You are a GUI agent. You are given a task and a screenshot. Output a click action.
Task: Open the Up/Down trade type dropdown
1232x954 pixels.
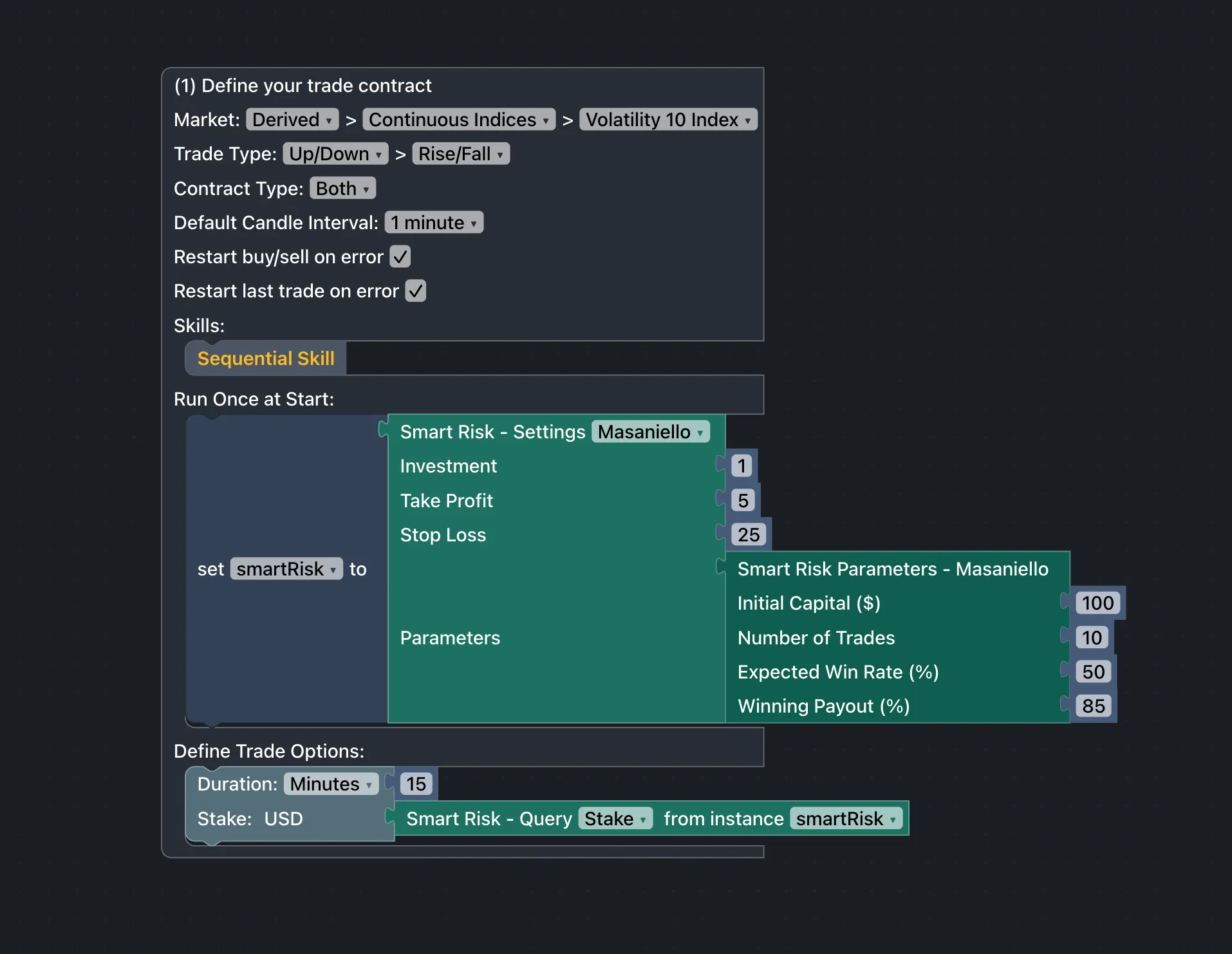[335, 154]
